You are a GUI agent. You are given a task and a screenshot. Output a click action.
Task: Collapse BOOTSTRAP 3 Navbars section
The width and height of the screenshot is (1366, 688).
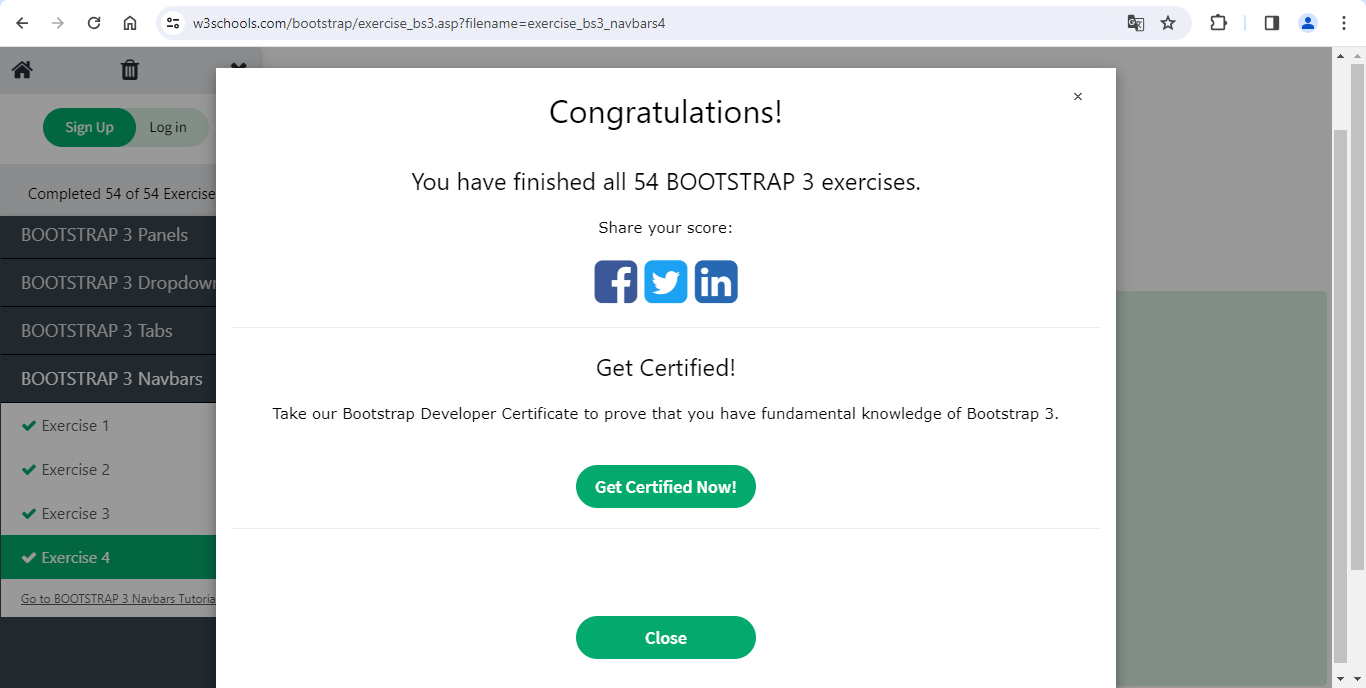point(111,379)
